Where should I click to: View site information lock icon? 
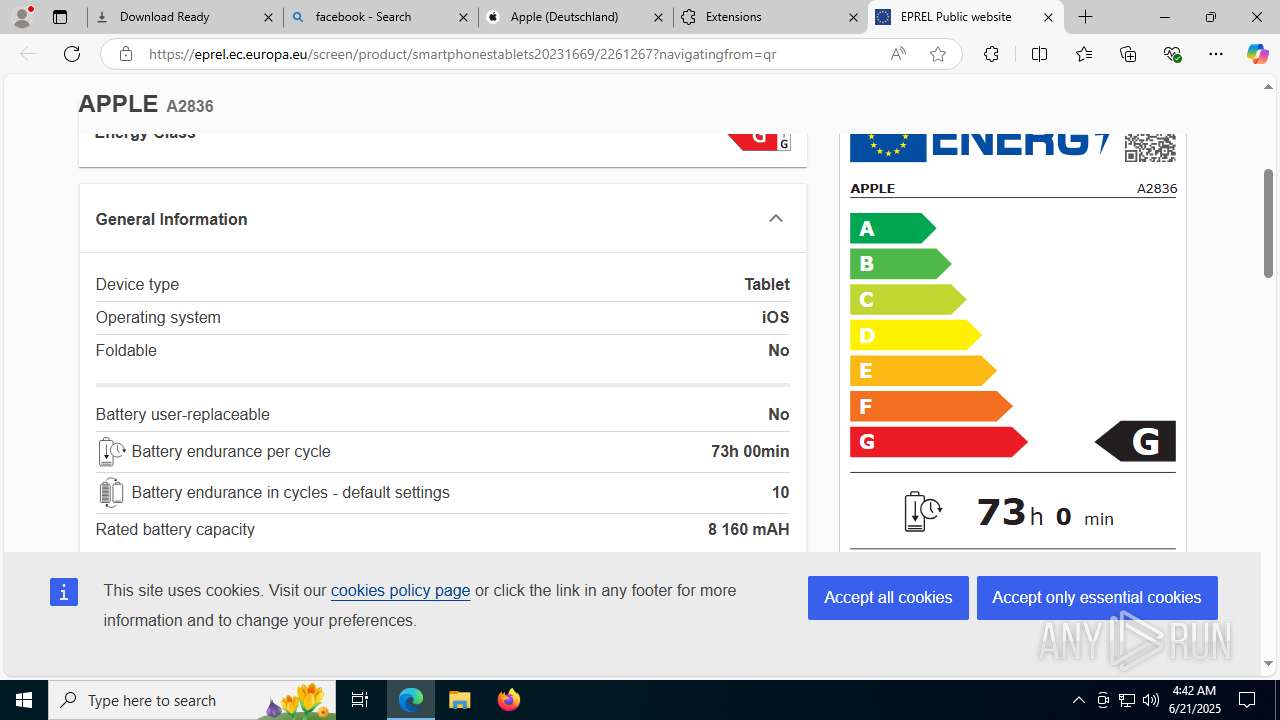coord(125,54)
